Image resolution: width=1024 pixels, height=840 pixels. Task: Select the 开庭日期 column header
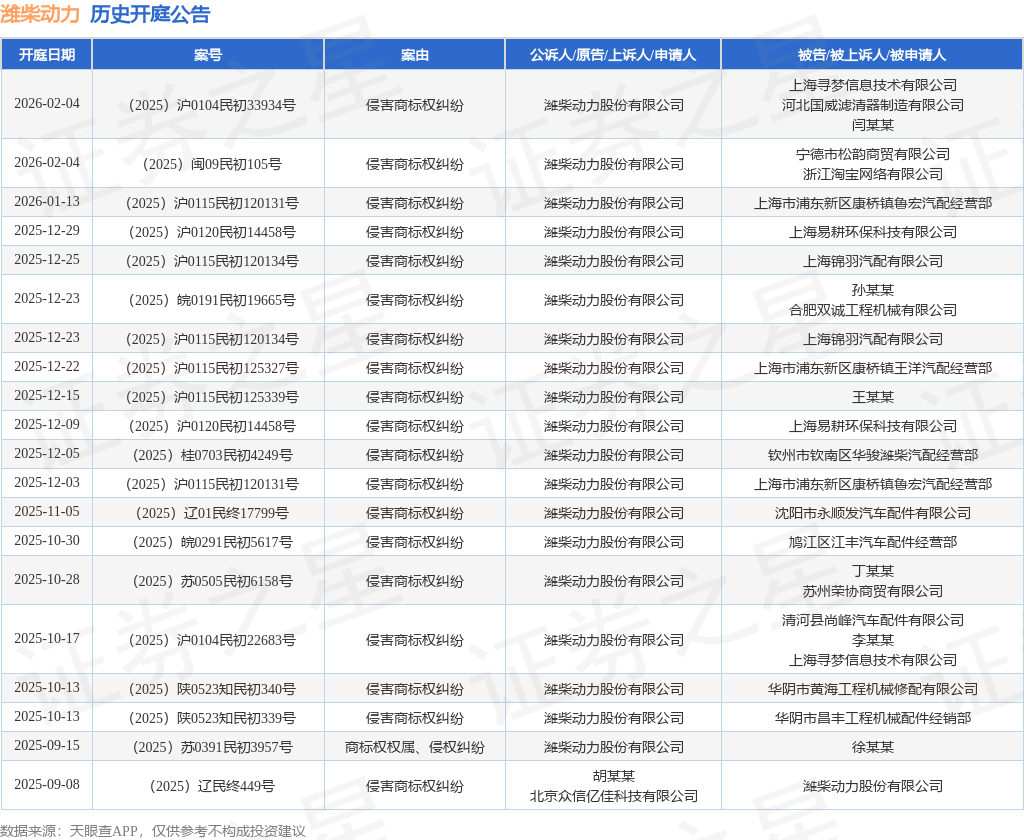pyautogui.click(x=46, y=55)
